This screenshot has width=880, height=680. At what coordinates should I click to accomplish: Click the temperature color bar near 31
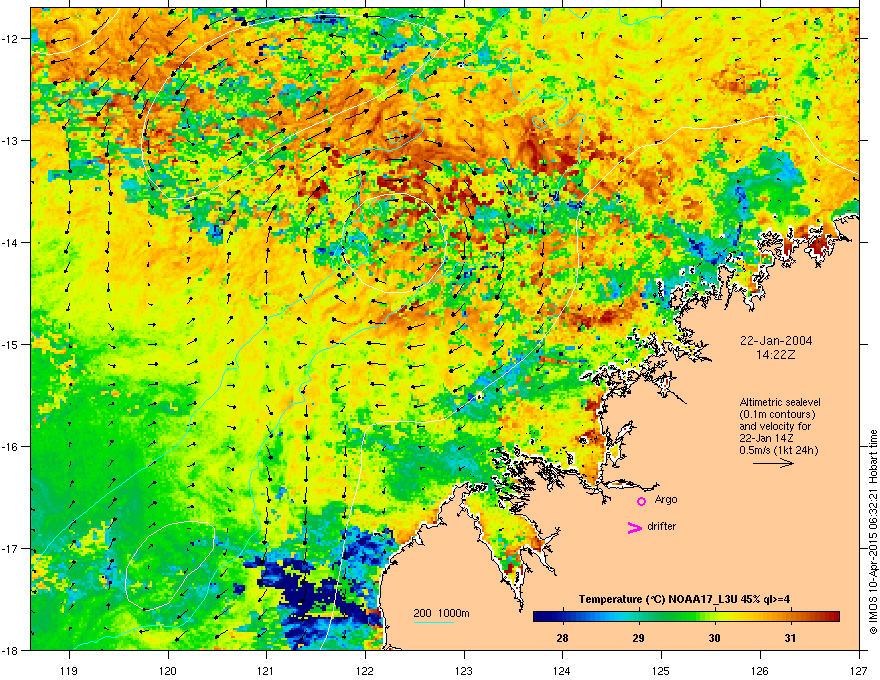790,617
